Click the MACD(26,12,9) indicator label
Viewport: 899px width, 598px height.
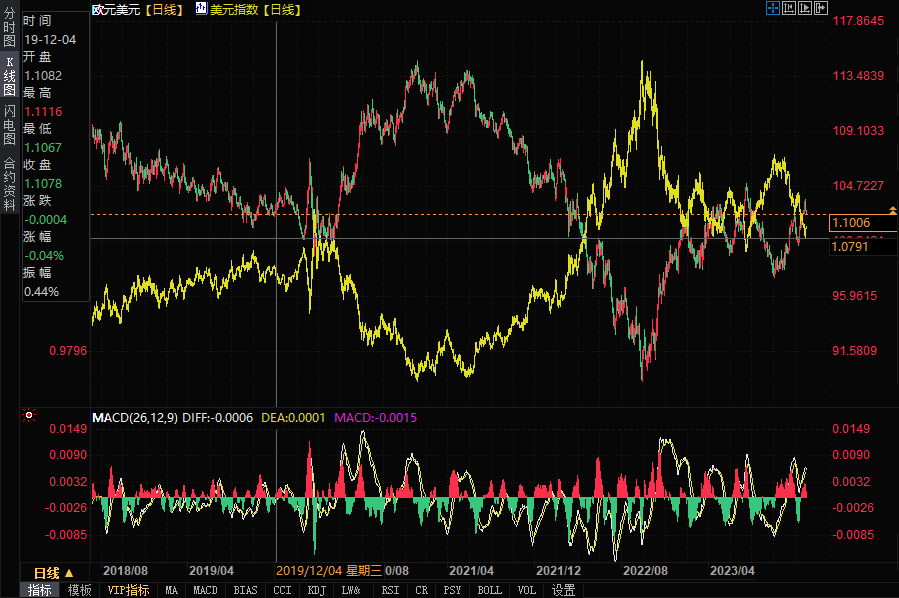click(x=135, y=417)
